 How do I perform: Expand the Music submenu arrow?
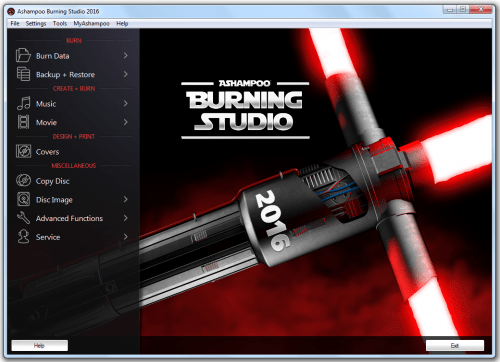[x=126, y=103]
